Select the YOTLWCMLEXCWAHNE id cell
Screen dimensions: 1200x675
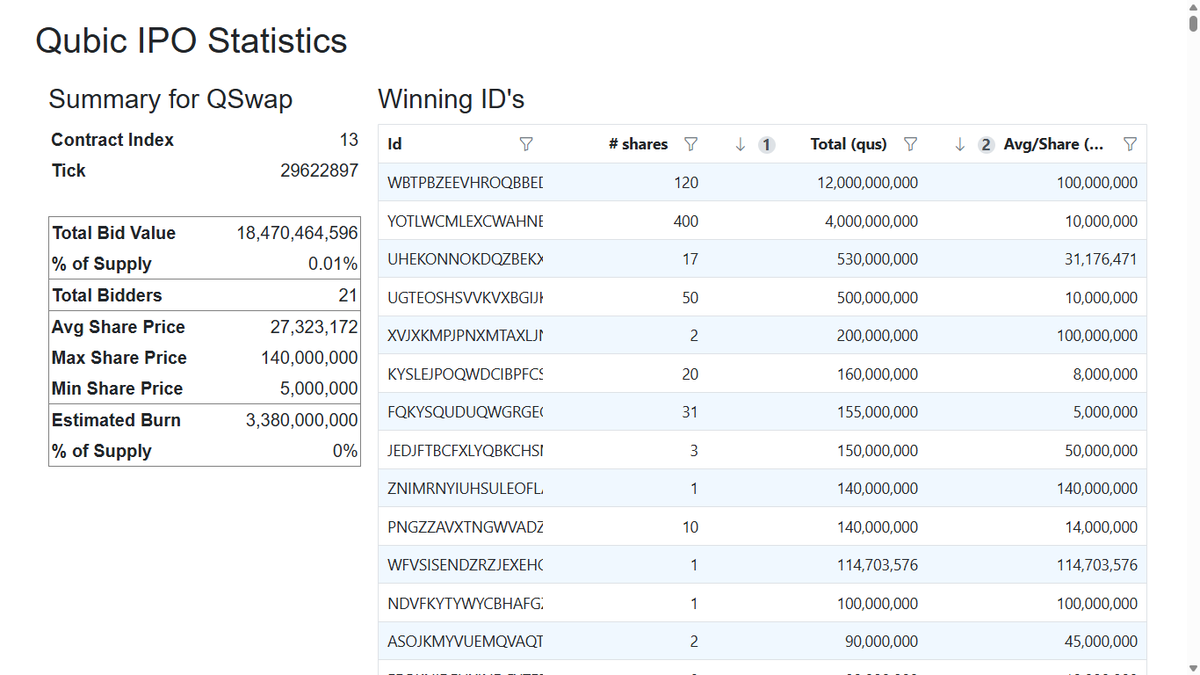point(464,221)
